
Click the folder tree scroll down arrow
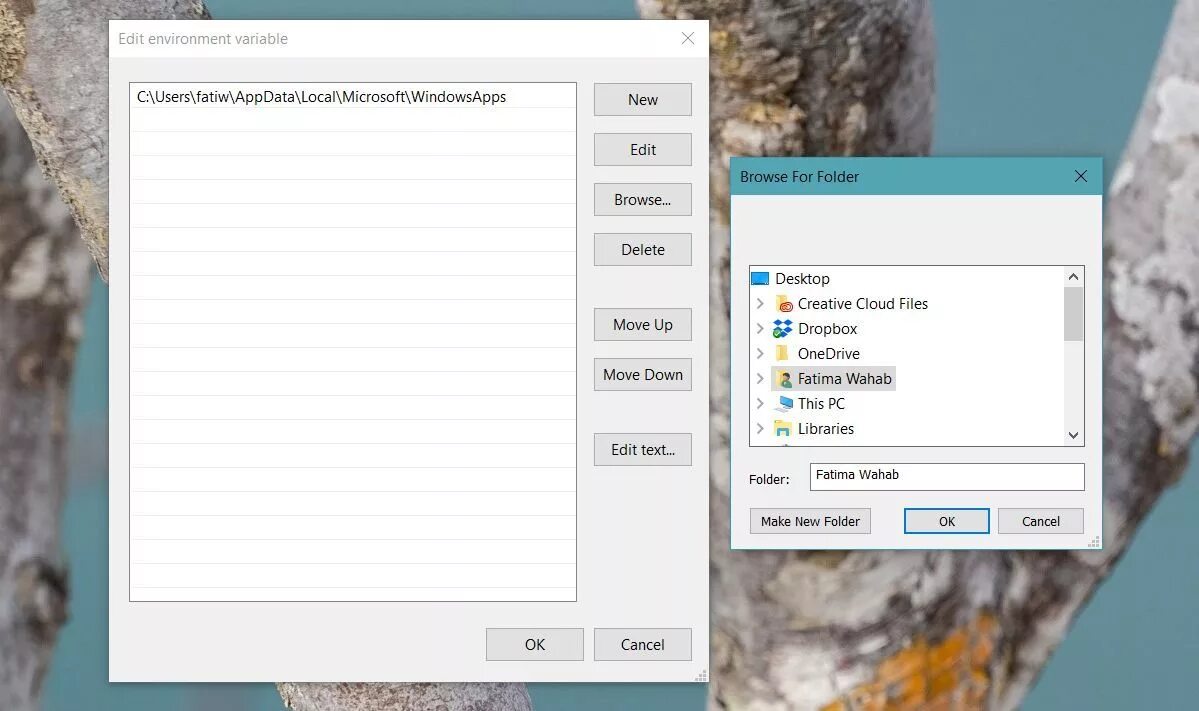pos(1074,435)
